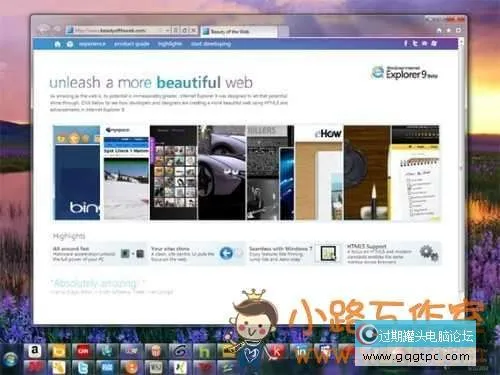Open the notepad checklist showcase thumbnail
The height and width of the screenshot is (375, 500).
(x=415, y=173)
